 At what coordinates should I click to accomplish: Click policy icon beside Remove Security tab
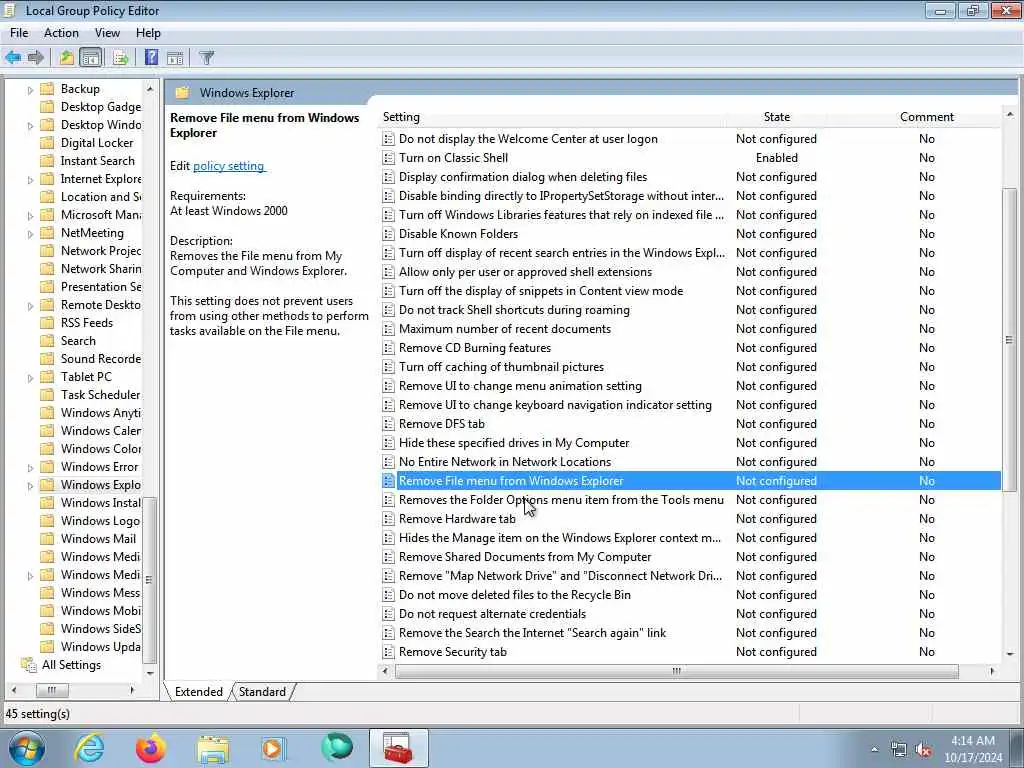(x=388, y=652)
